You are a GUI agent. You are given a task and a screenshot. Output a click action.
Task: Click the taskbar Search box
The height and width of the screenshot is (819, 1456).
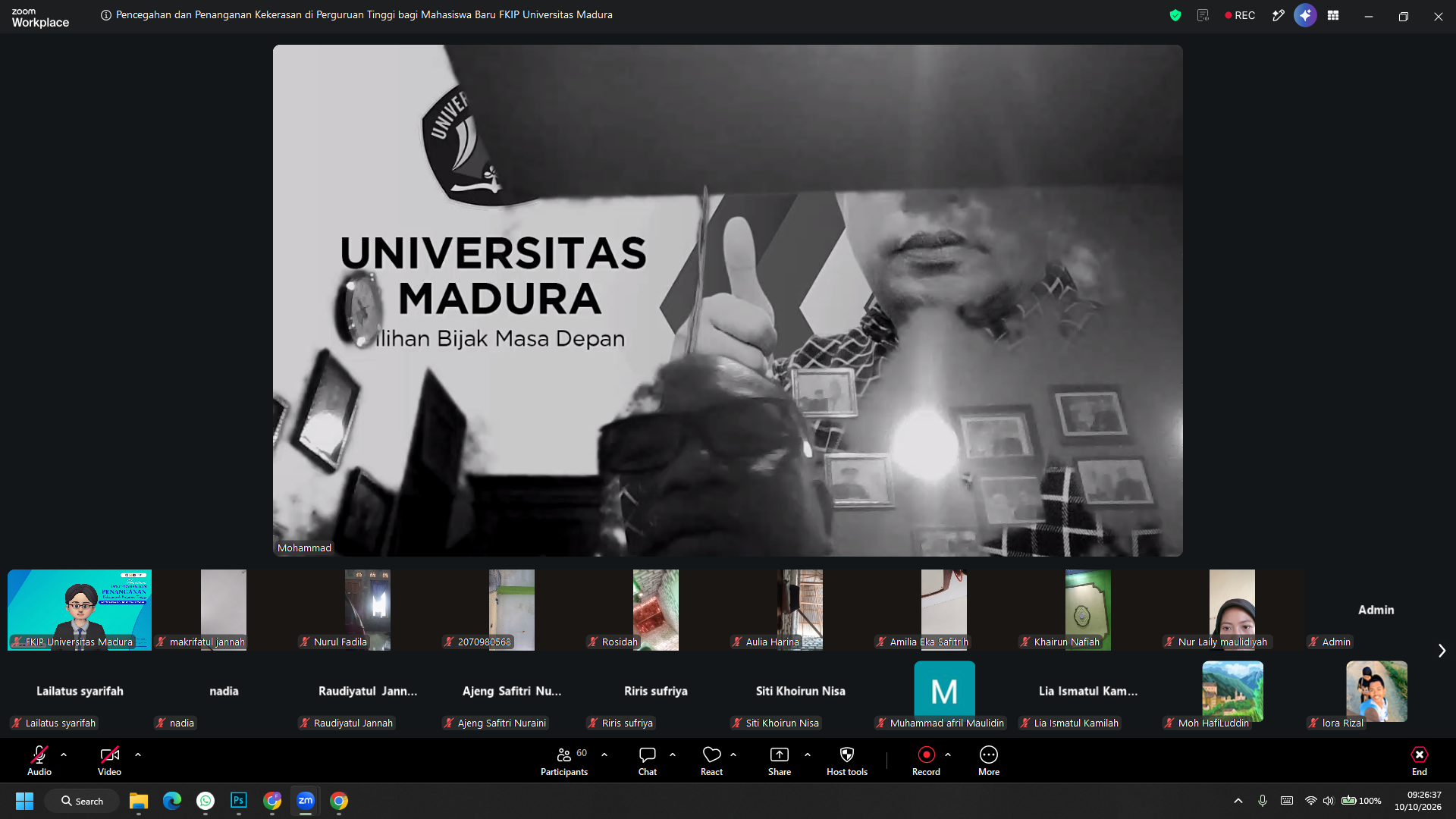(x=82, y=801)
